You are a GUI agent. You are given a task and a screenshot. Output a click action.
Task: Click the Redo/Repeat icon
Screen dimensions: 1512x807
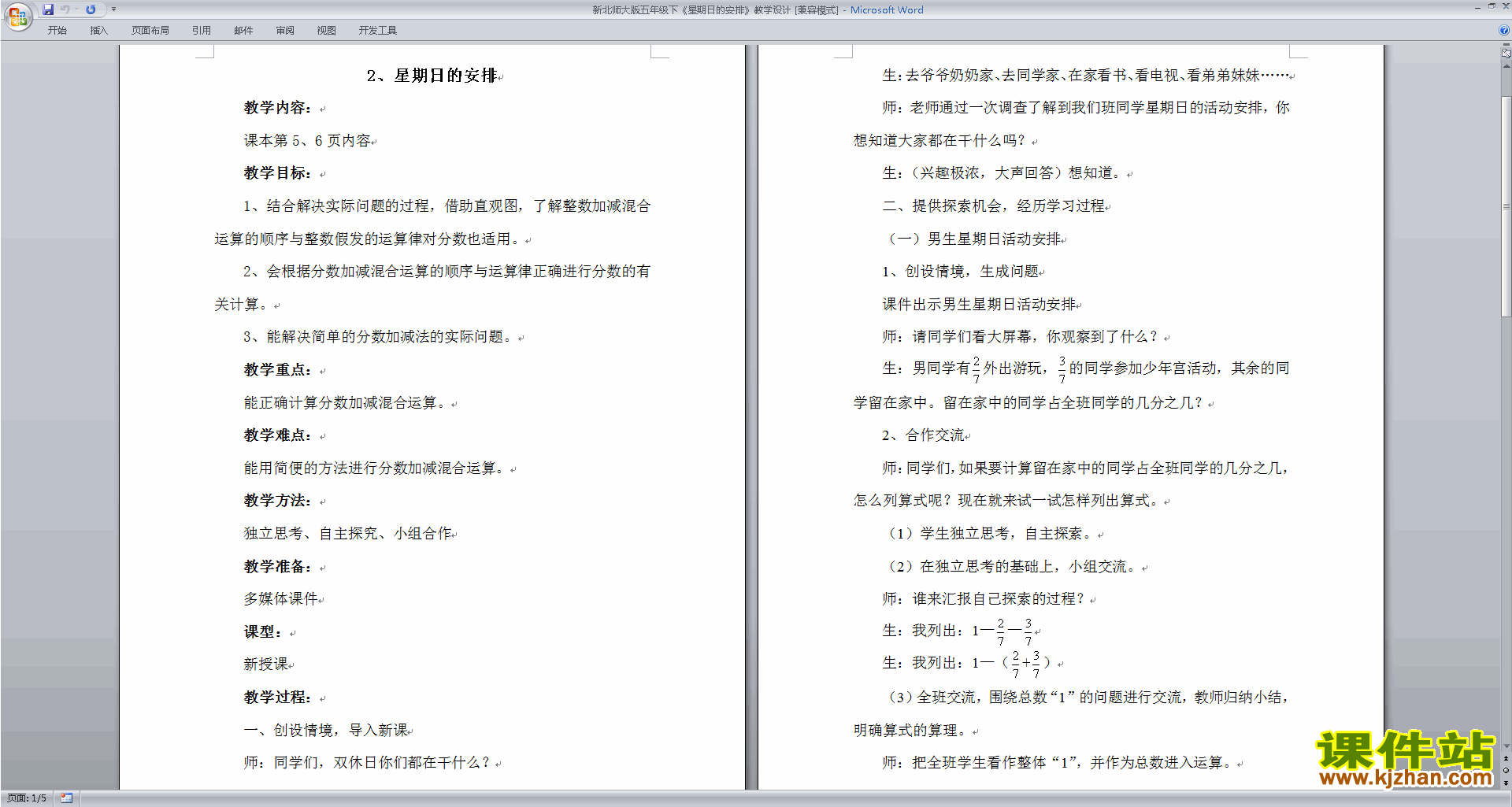(91, 9)
